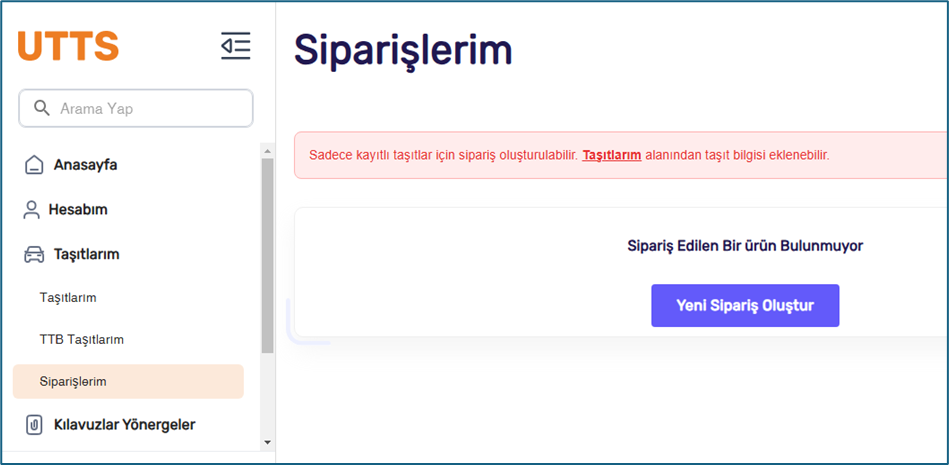The width and height of the screenshot is (949, 465).
Task: Follow the red Taşıtlarım link in the alert
Action: coord(612,155)
